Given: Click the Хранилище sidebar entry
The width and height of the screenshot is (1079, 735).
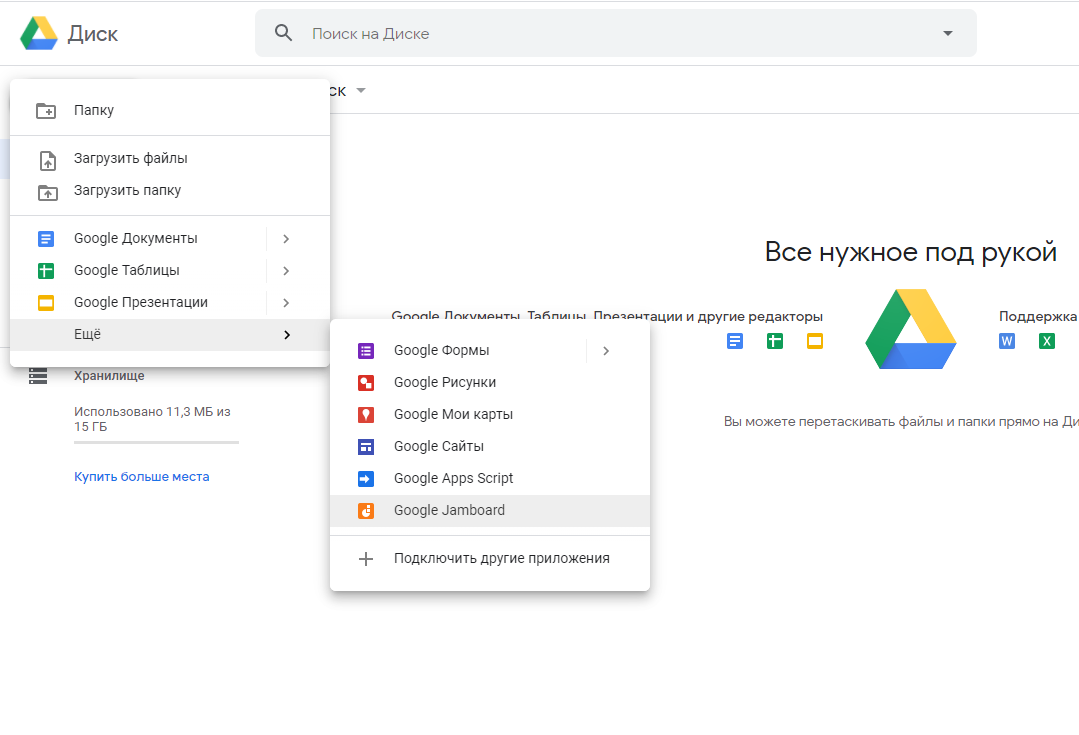Looking at the screenshot, I should 109,376.
